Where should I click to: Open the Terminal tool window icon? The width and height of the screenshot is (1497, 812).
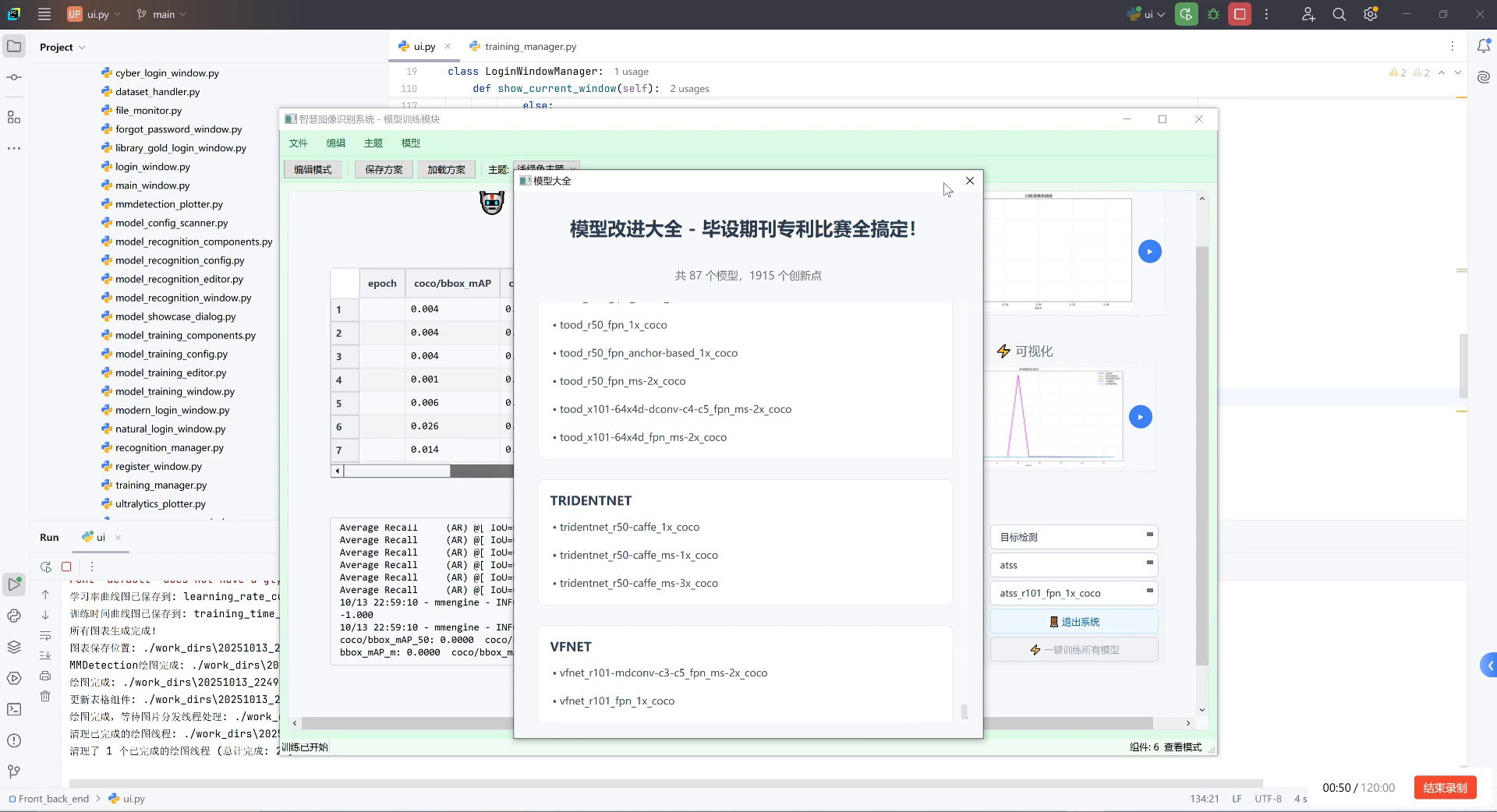14,709
